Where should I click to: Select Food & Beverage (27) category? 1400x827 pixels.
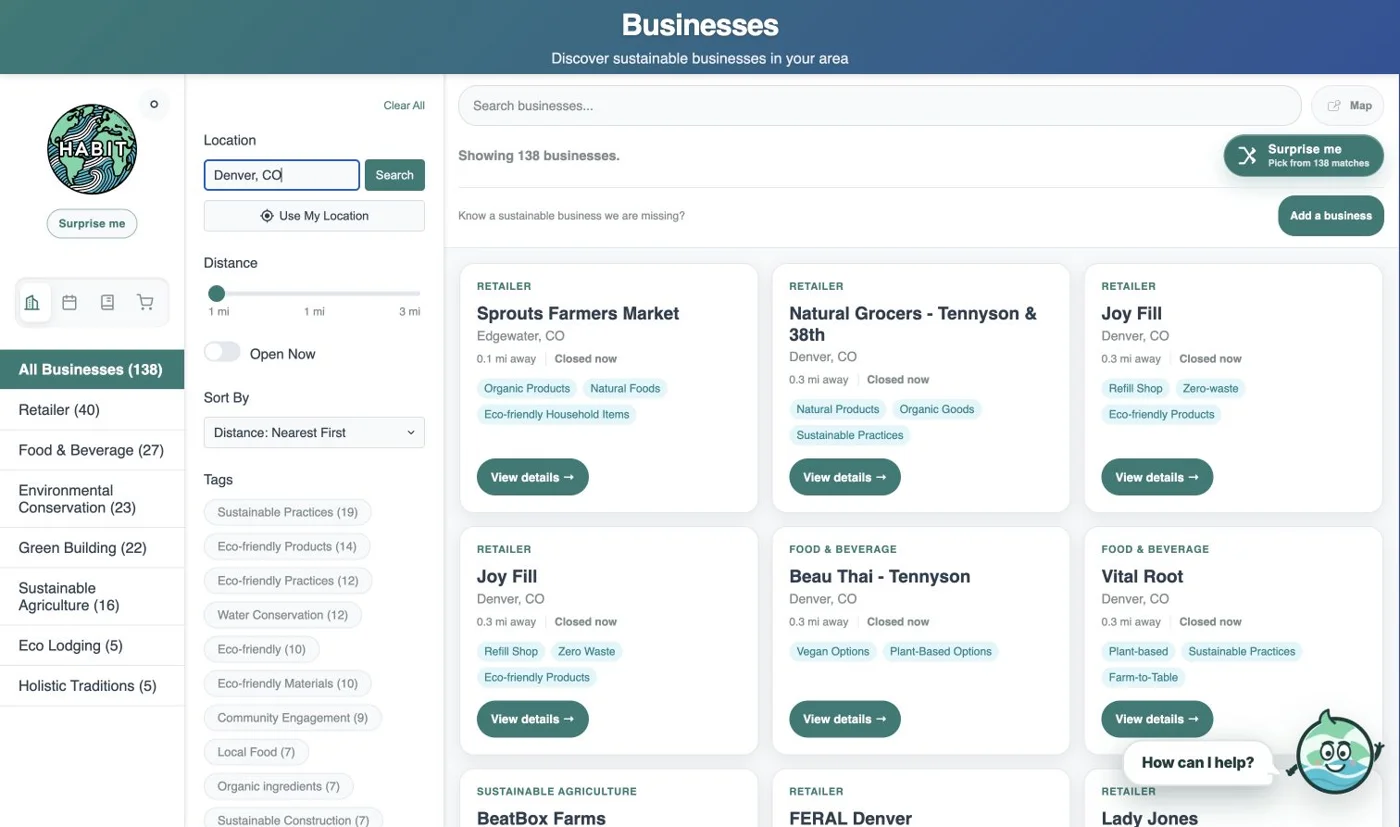(92, 450)
